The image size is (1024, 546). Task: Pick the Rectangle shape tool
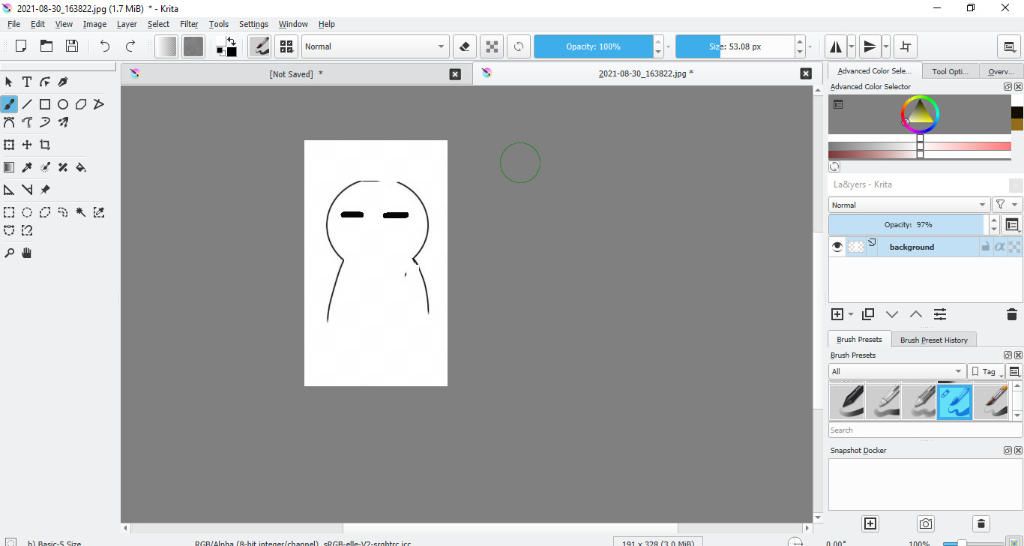point(45,104)
